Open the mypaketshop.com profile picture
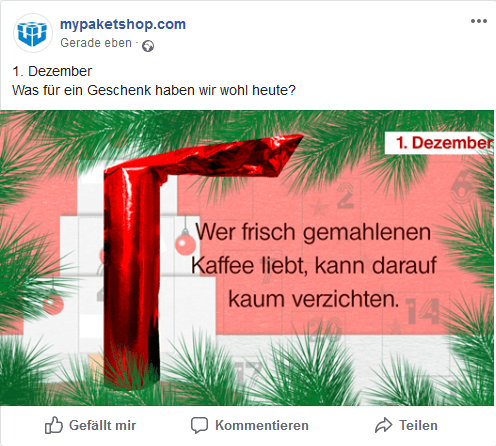This screenshot has width=496, height=446. pyautogui.click(x=32, y=33)
